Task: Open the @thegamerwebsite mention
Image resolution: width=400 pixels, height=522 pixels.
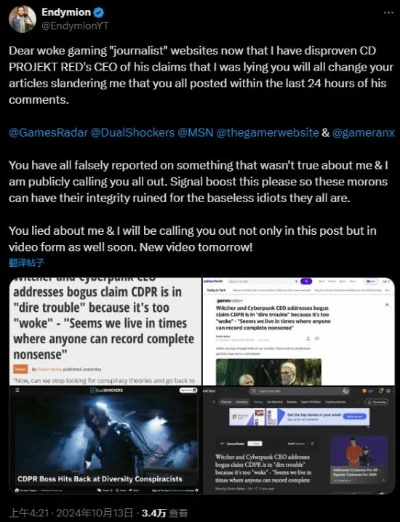Action: pyautogui.click(x=268, y=133)
